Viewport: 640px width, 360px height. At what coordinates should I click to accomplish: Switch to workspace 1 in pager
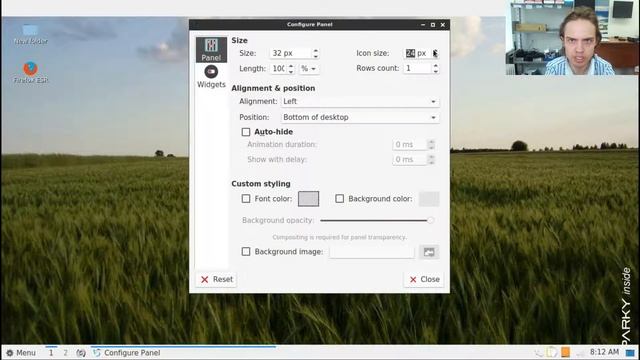(51, 353)
